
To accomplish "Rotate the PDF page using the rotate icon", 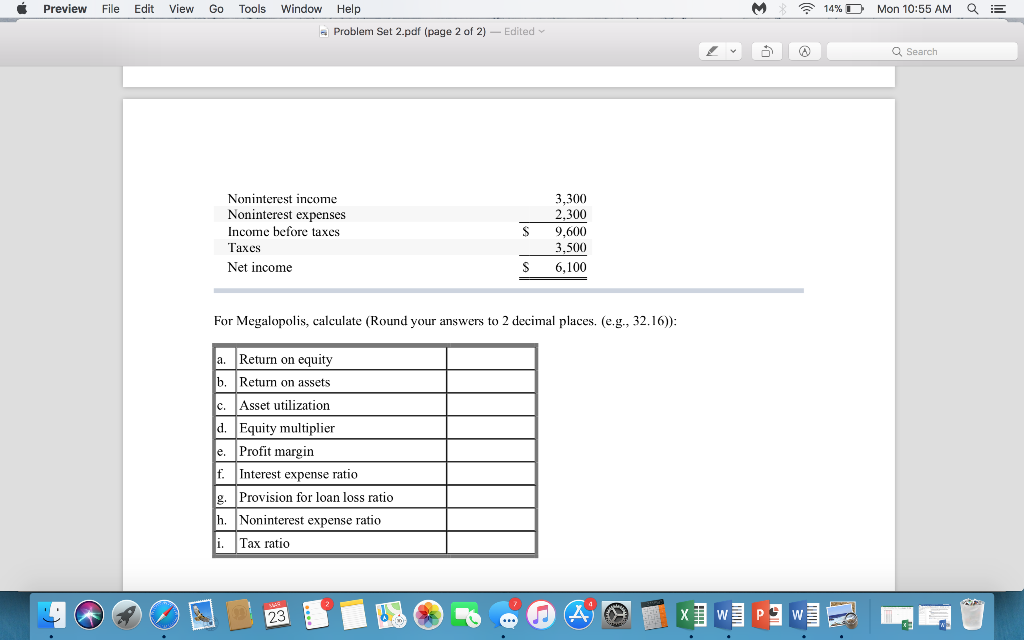I will click(x=767, y=50).
